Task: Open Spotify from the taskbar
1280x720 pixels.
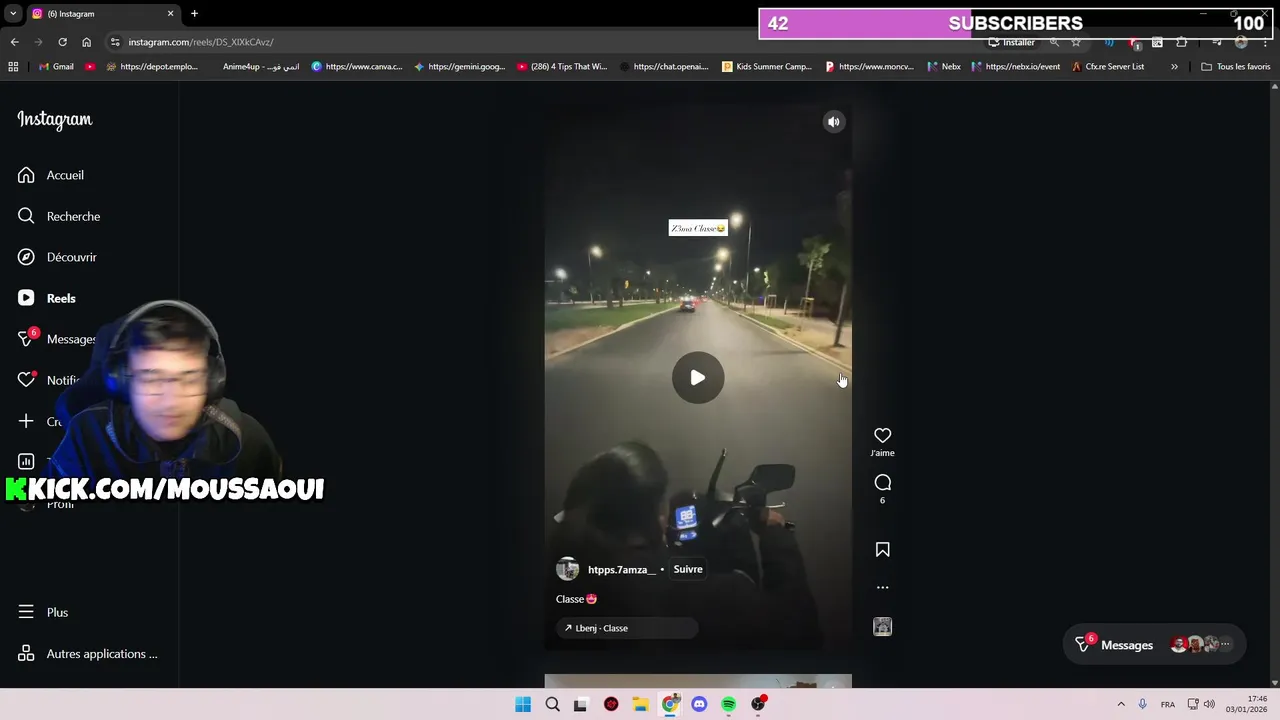Action: tap(729, 704)
